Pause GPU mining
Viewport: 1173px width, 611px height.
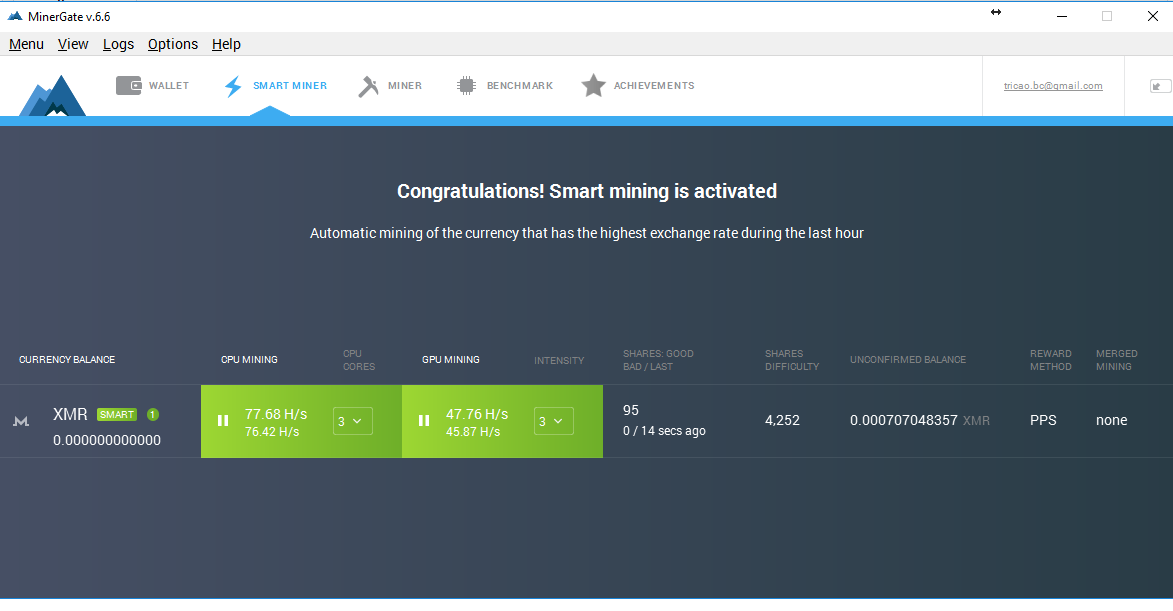pyautogui.click(x=423, y=421)
